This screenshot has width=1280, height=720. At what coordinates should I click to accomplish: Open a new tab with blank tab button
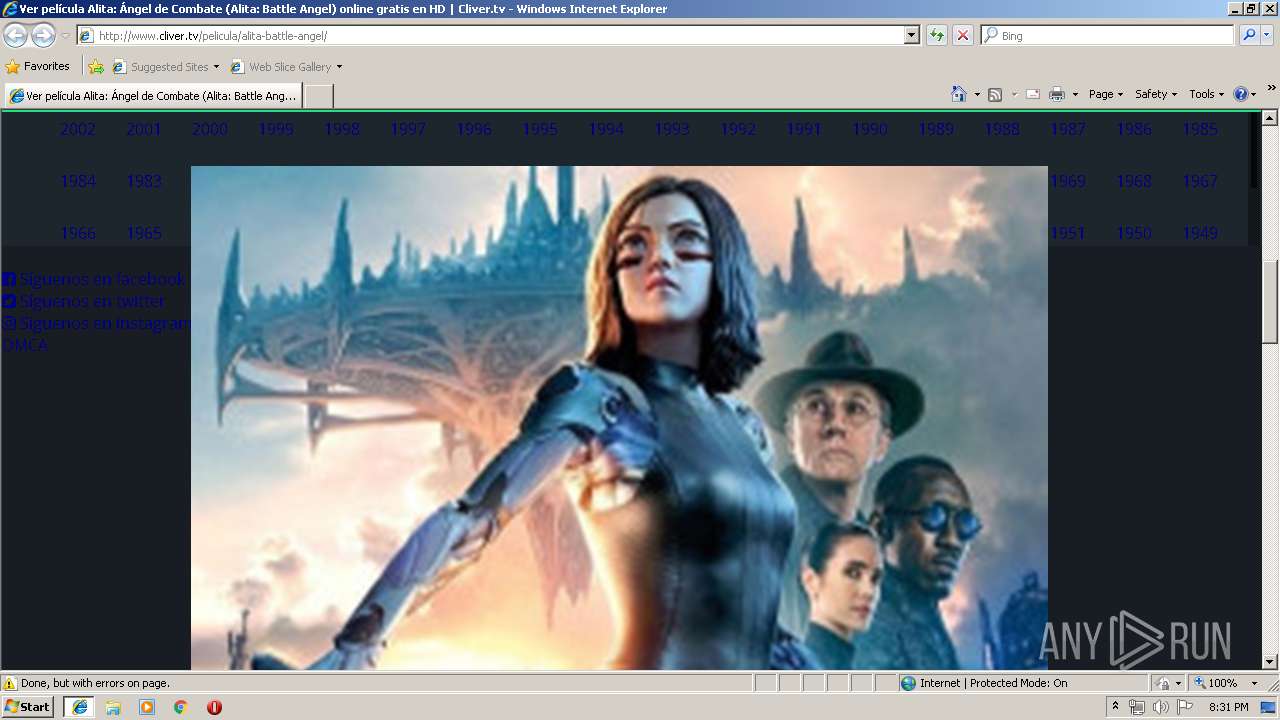pos(318,96)
